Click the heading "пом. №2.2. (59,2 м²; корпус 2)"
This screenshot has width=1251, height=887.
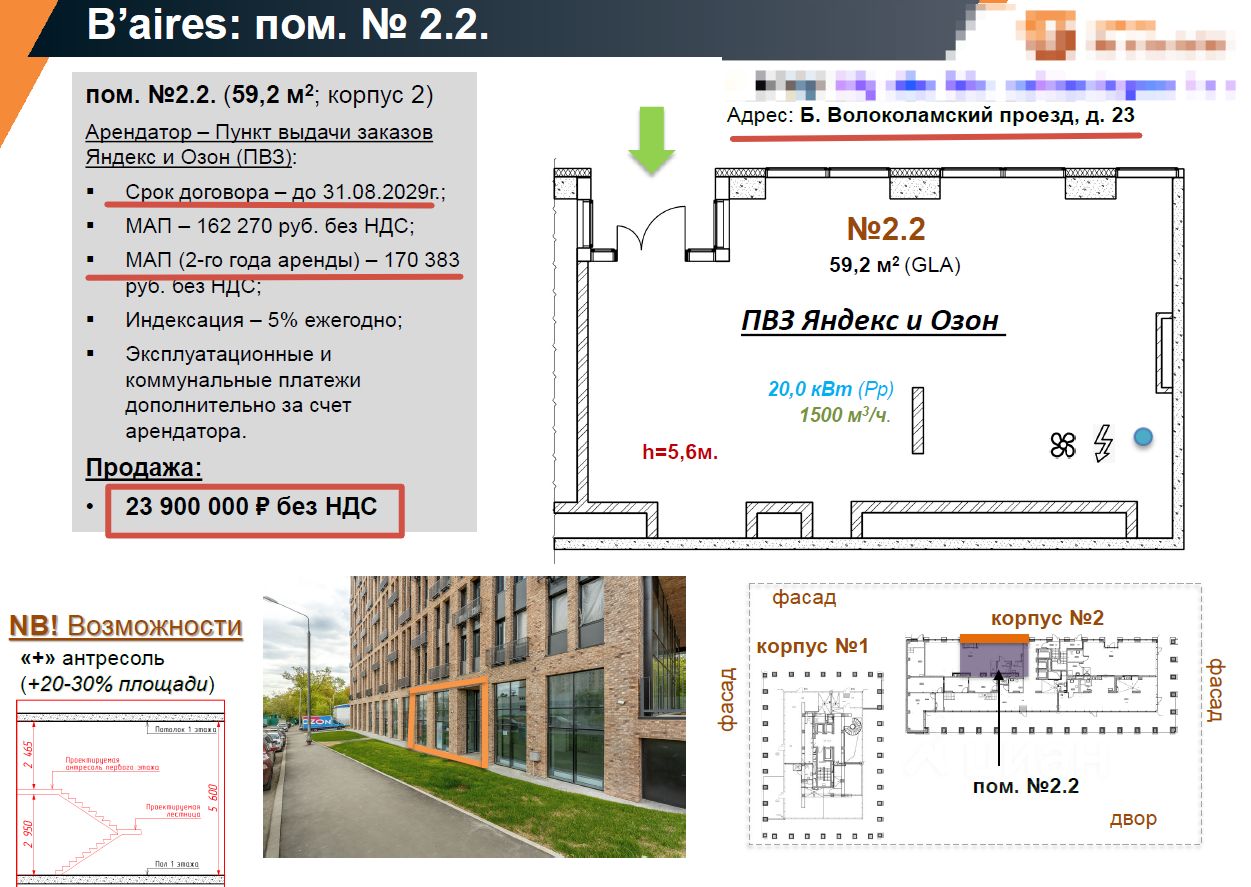pyautogui.click(x=260, y=97)
